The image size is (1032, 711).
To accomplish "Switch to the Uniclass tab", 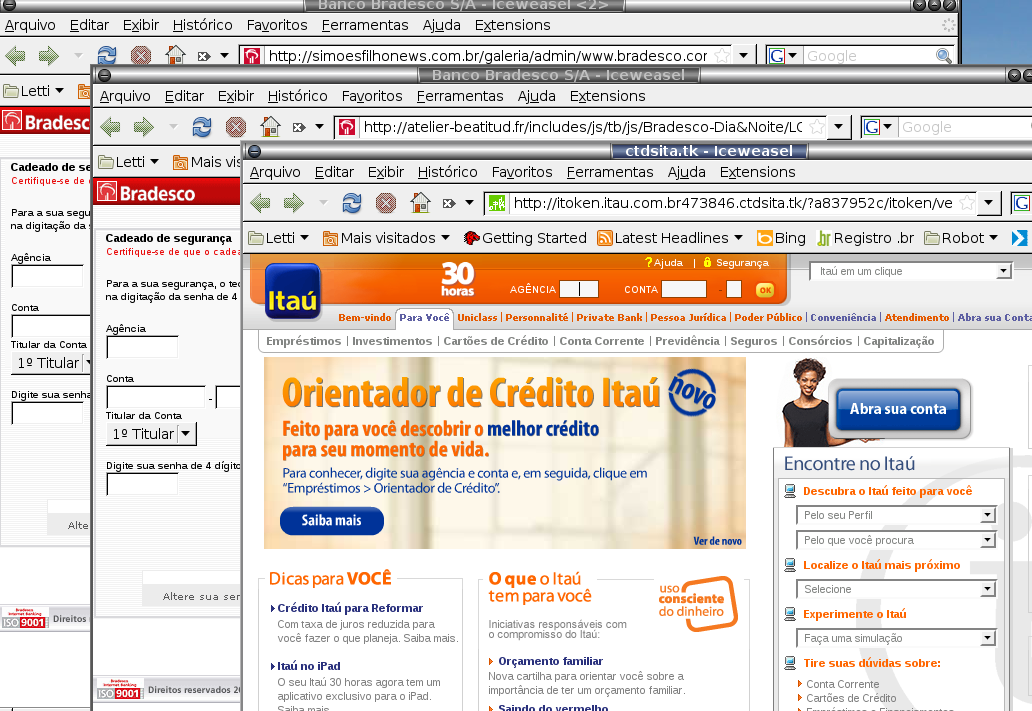I will tap(477, 317).
